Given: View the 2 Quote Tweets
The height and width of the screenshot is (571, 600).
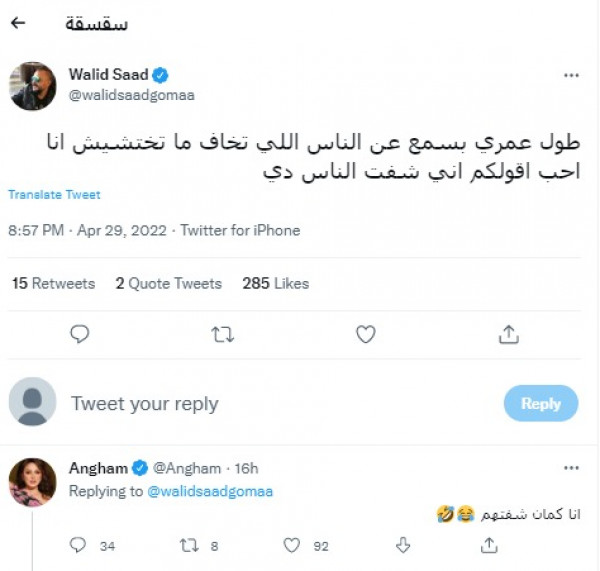Looking at the screenshot, I should [x=168, y=284].
